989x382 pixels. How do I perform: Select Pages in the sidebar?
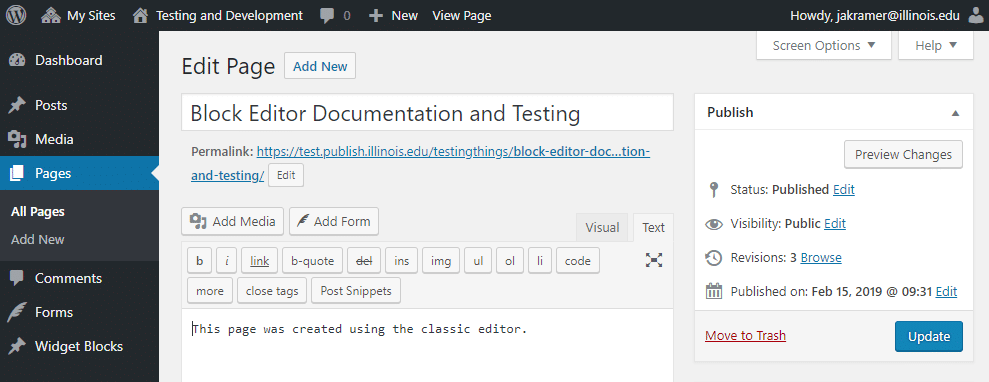79,173
